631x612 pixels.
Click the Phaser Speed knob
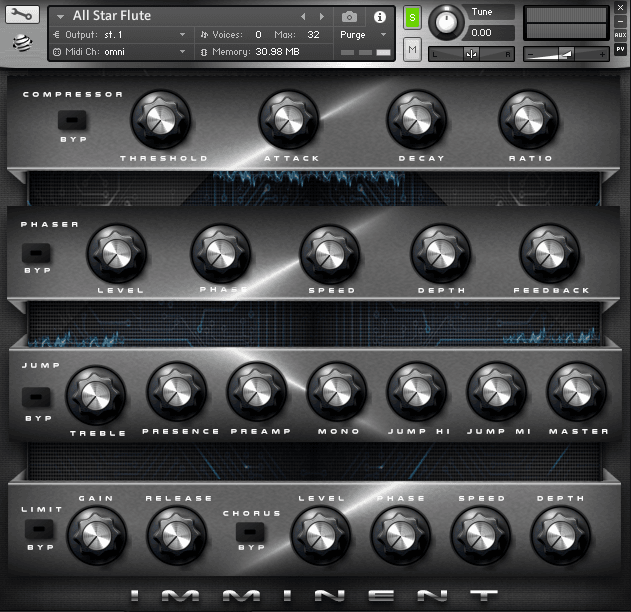[x=330, y=254]
